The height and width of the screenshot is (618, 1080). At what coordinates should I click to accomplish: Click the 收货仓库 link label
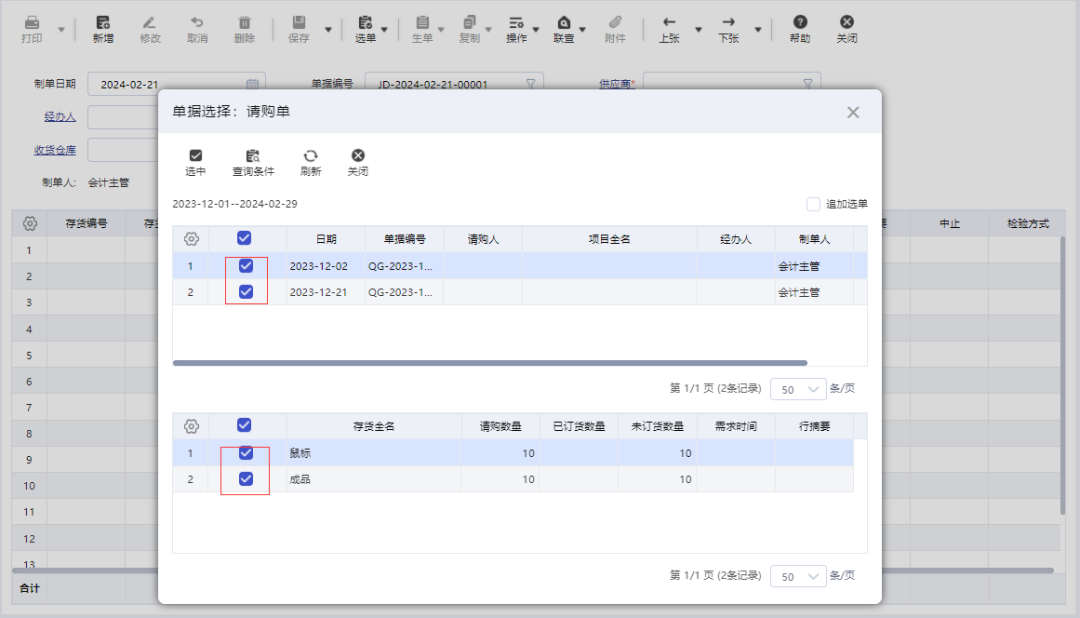(x=54, y=149)
